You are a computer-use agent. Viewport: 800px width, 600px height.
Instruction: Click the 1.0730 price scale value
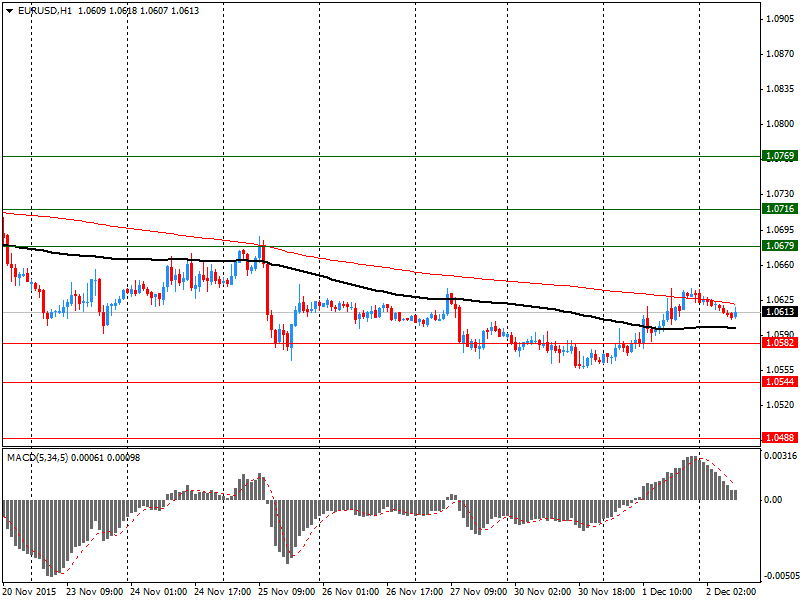(x=781, y=194)
